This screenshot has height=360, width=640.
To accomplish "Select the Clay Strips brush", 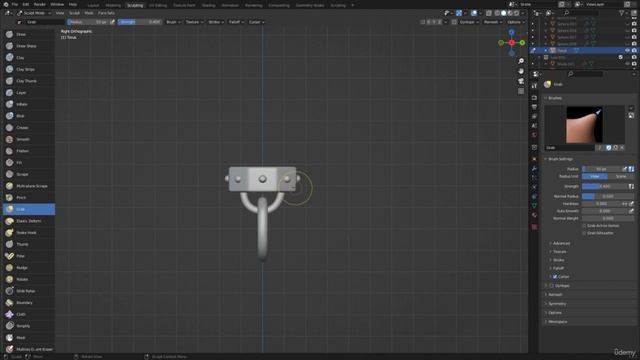I will 29,69.
